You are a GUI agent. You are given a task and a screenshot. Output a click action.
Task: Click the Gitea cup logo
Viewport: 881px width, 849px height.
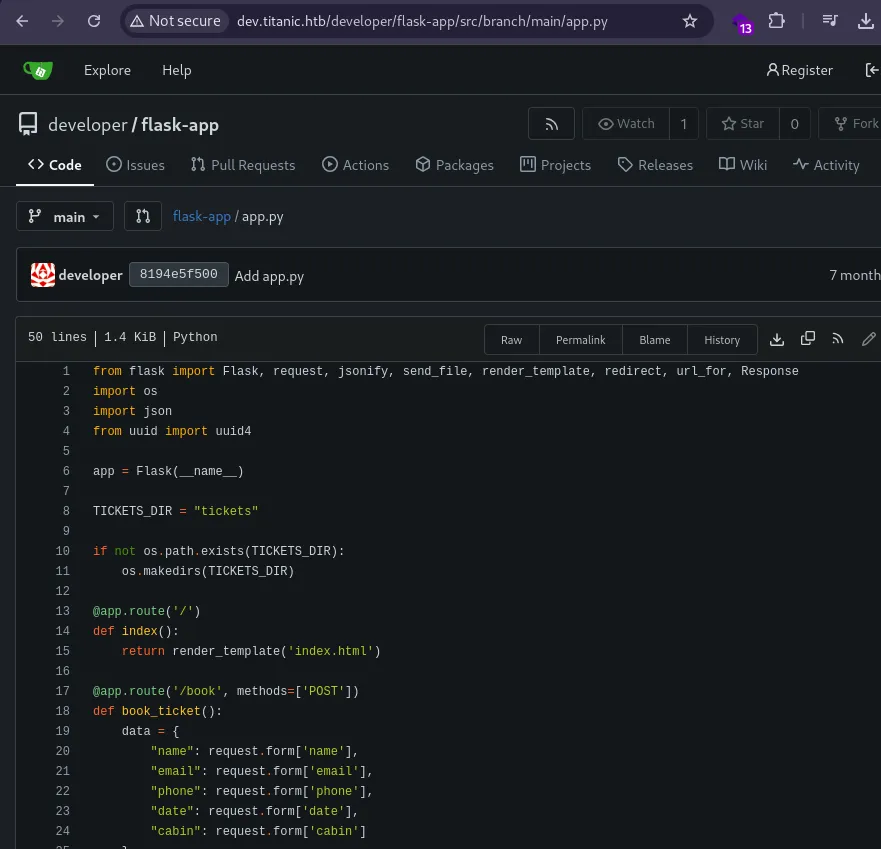[38, 70]
